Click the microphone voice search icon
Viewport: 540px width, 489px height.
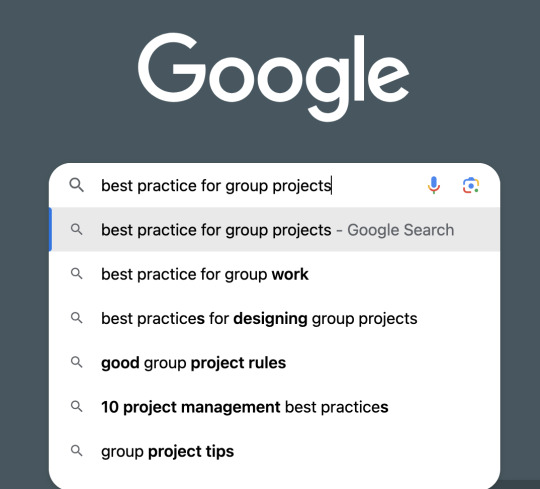click(x=434, y=185)
